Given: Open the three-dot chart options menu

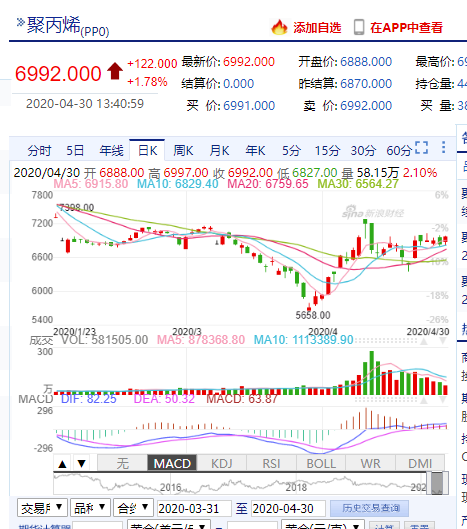Looking at the screenshot, I should 443,147.
